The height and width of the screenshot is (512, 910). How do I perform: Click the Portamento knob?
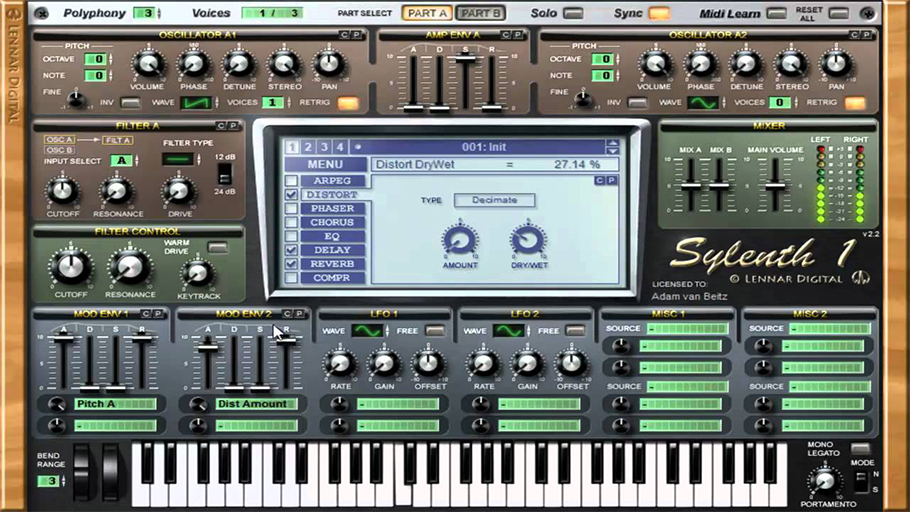(x=825, y=481)
